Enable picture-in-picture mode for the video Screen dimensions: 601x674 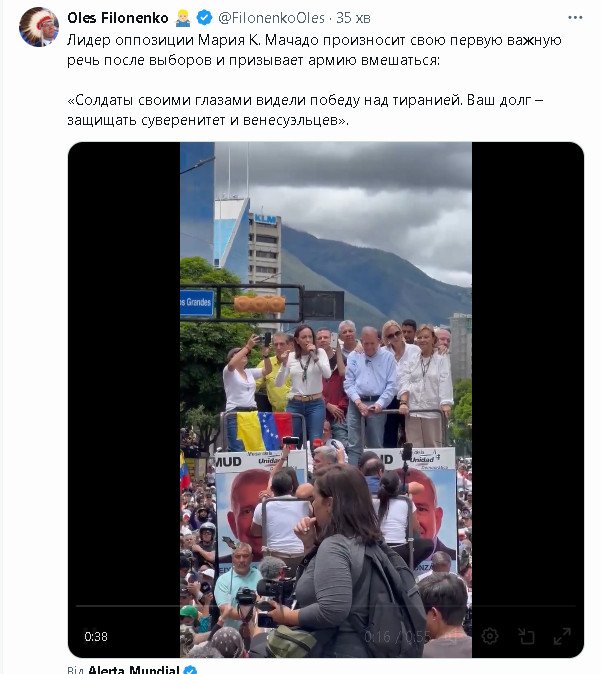[526, 636]
